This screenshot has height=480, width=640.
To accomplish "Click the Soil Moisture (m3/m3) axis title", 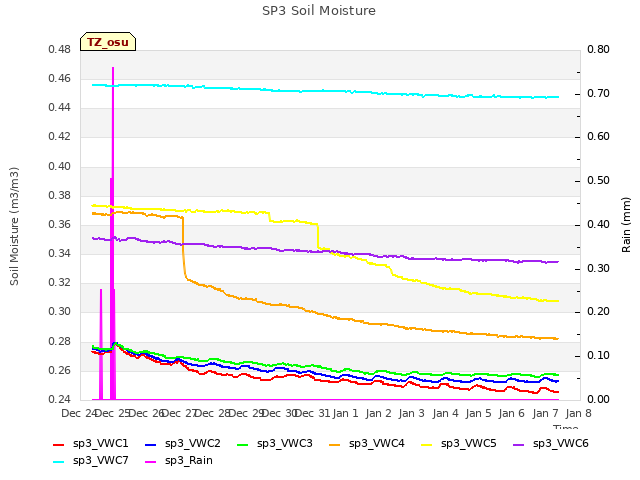I will pos(14,226).
